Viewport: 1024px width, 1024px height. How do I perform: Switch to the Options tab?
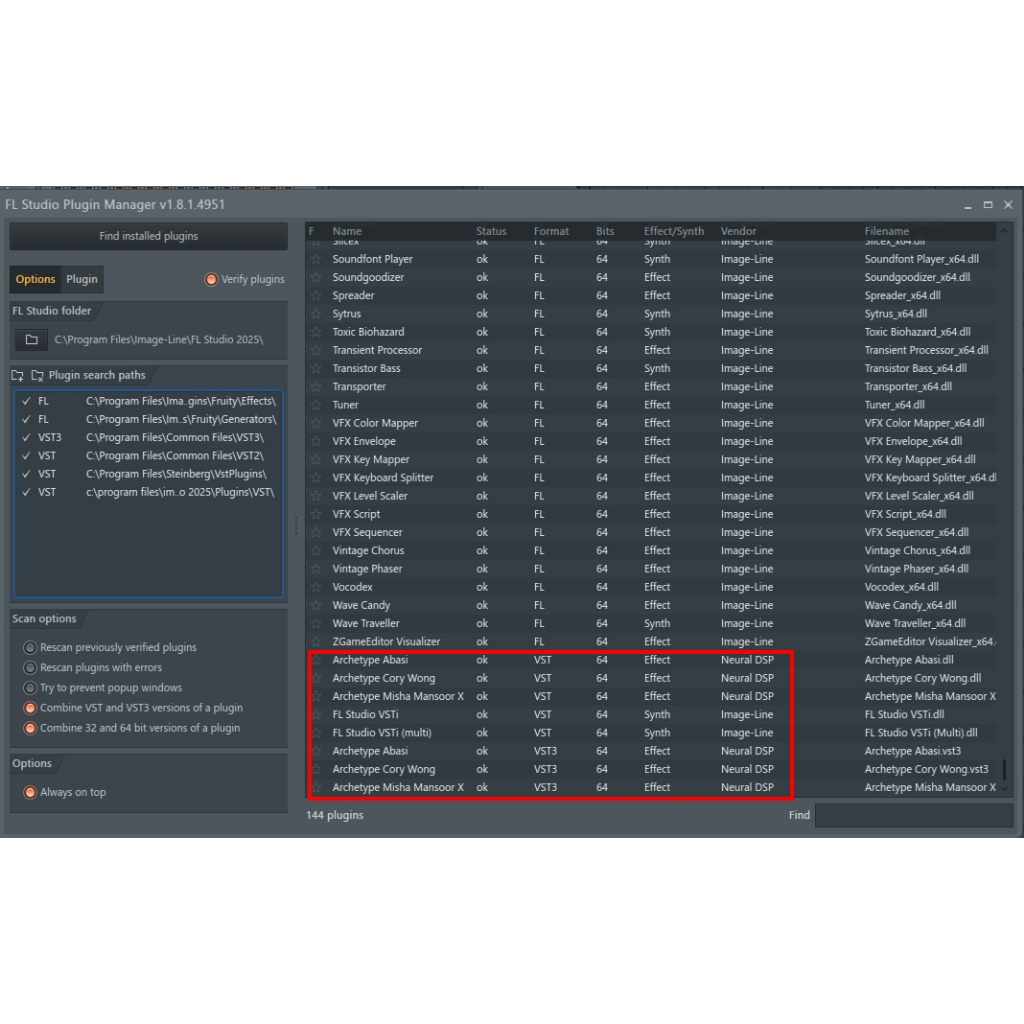35,280
